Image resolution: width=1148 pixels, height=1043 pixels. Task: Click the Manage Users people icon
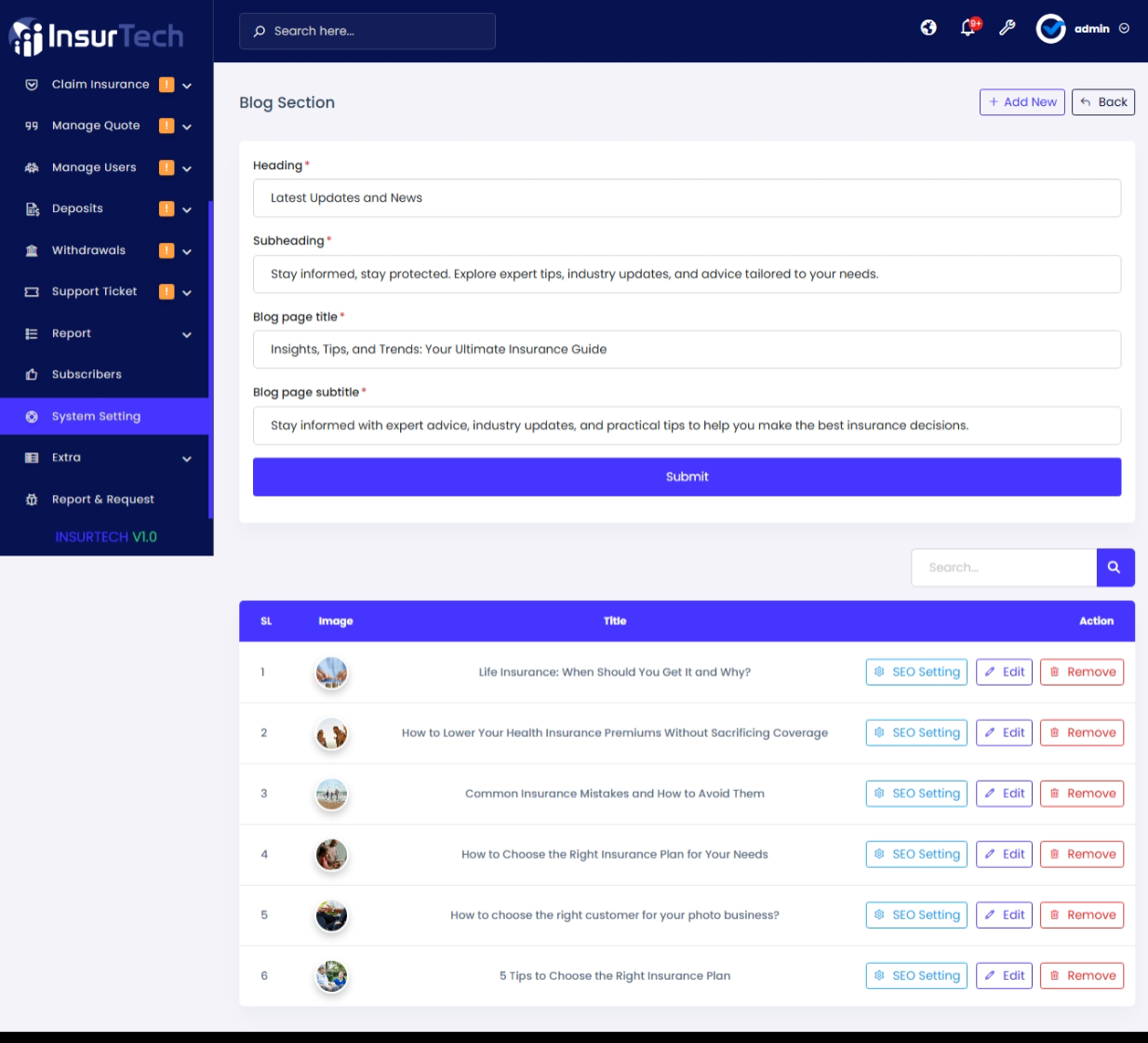[x=32, y=167]
